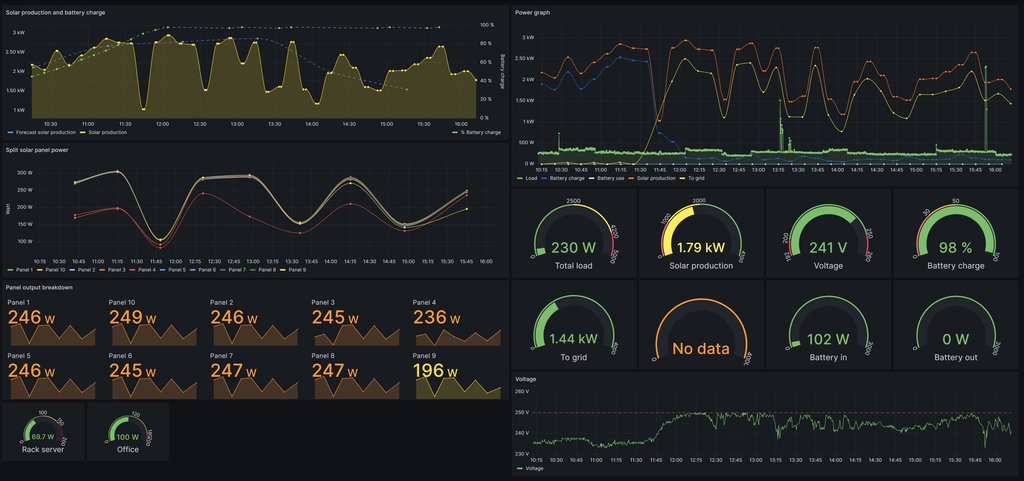
Task: Click the Battery in gauge
Action: [828, 326]
